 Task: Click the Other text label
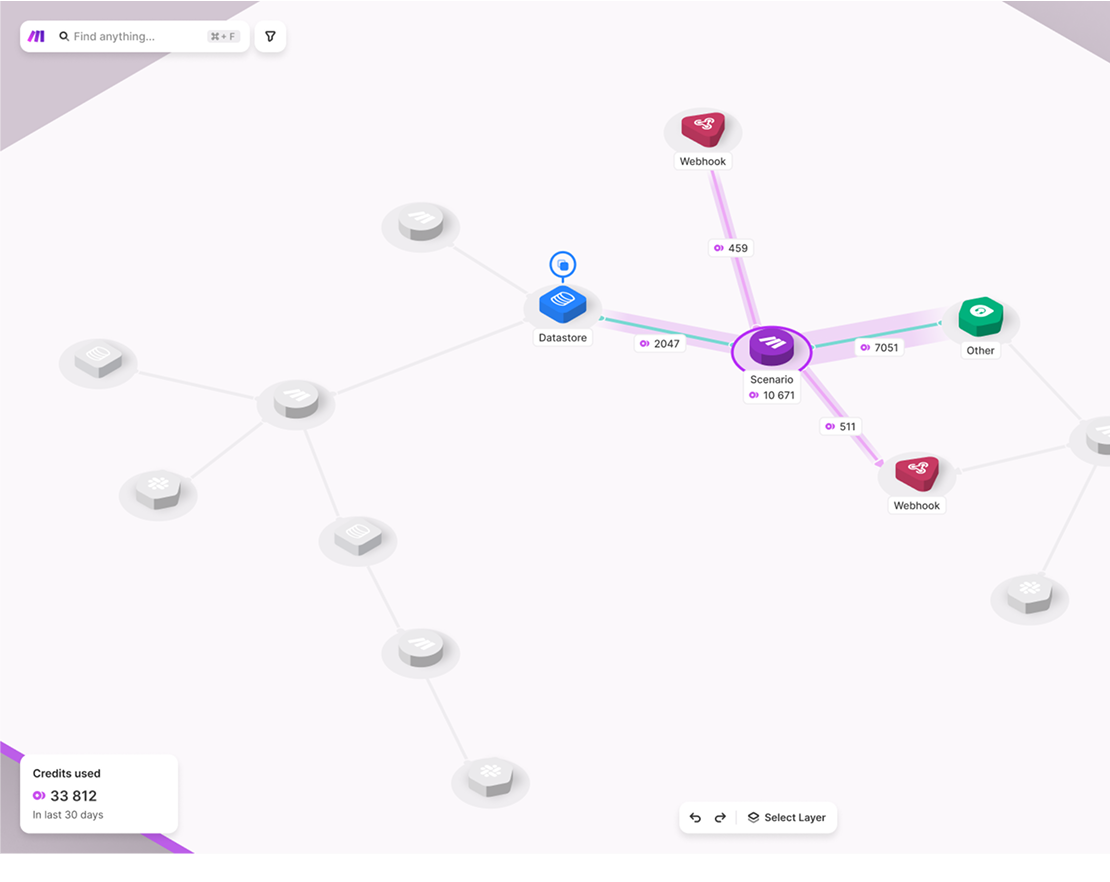coord(980,350)
